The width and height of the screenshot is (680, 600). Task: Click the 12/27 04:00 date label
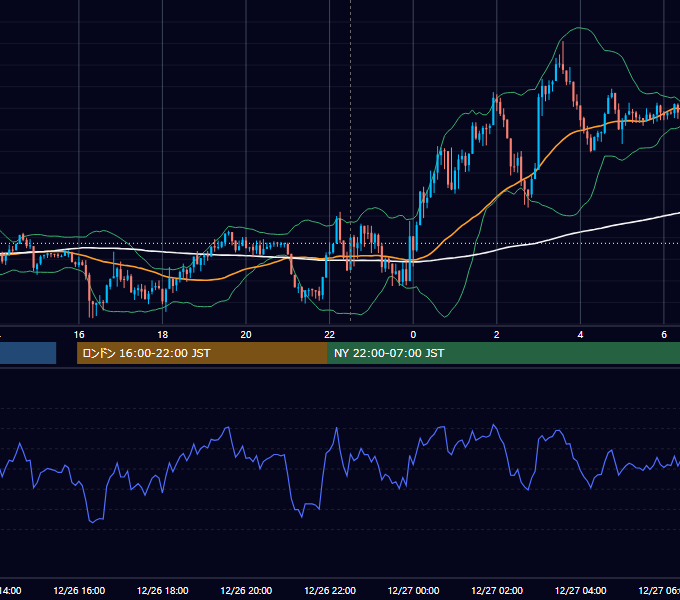581,590
